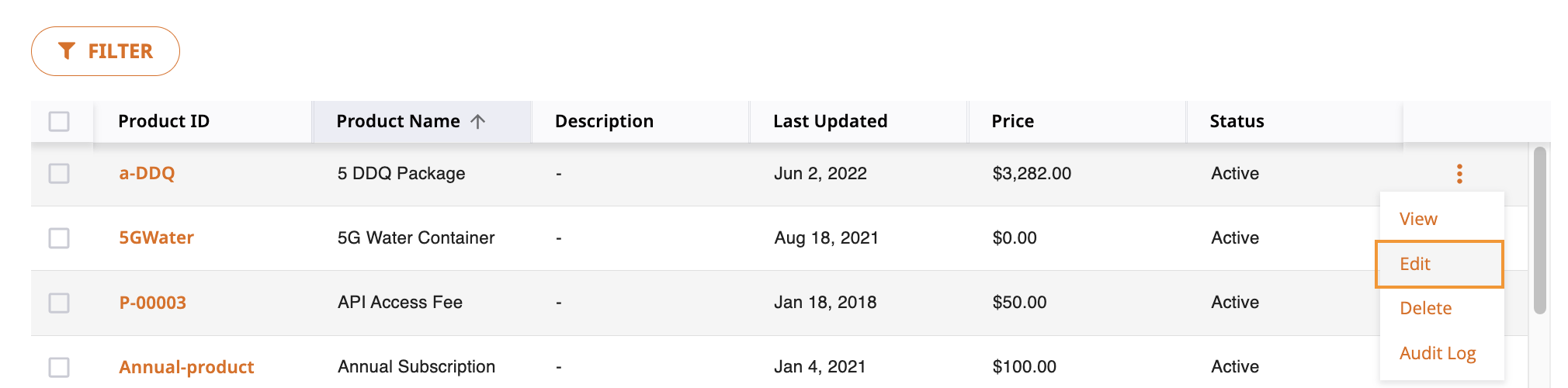Select the P-00003 row checkbox
The width and height of the screenshot is (1568, 388).
click(59, 303)
